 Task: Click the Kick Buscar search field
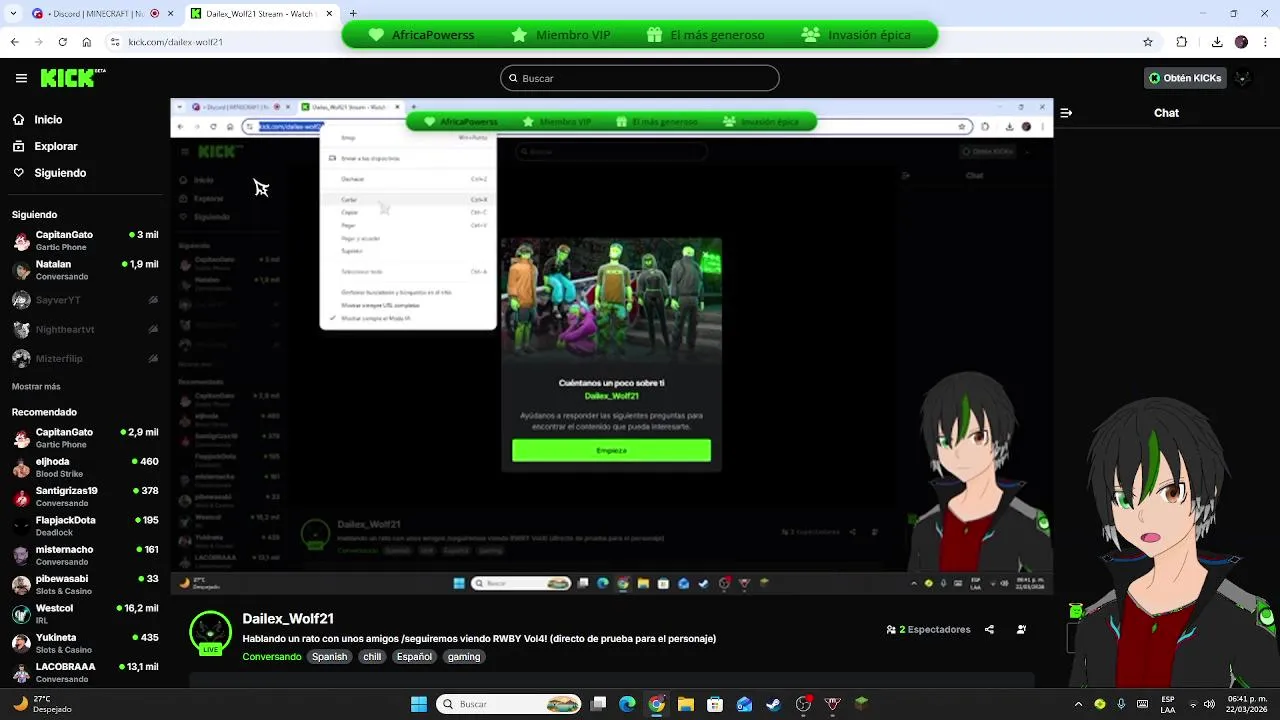pyautogui.click(x=640, y=78)
